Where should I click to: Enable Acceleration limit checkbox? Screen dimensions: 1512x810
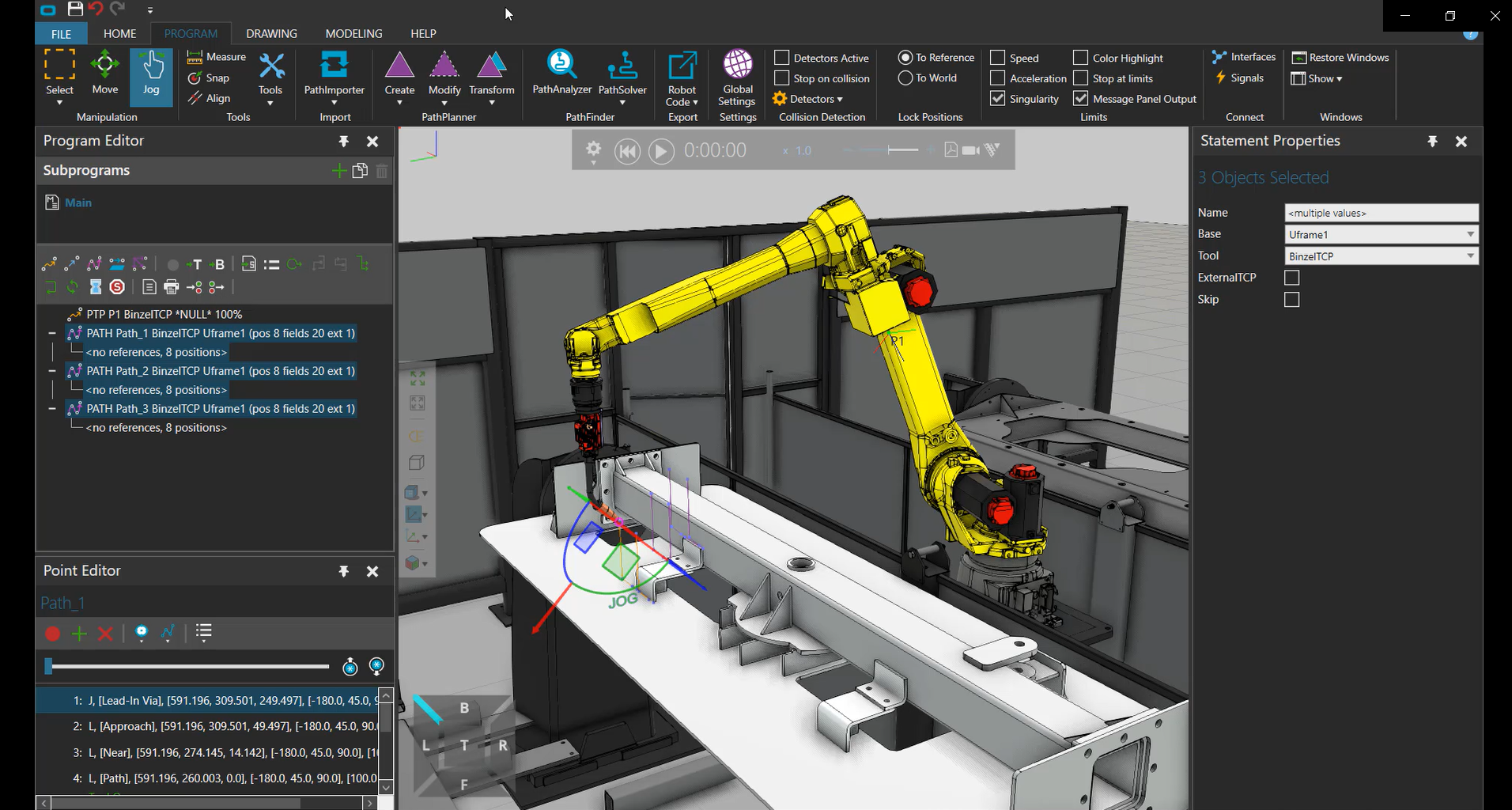[998, 78]
